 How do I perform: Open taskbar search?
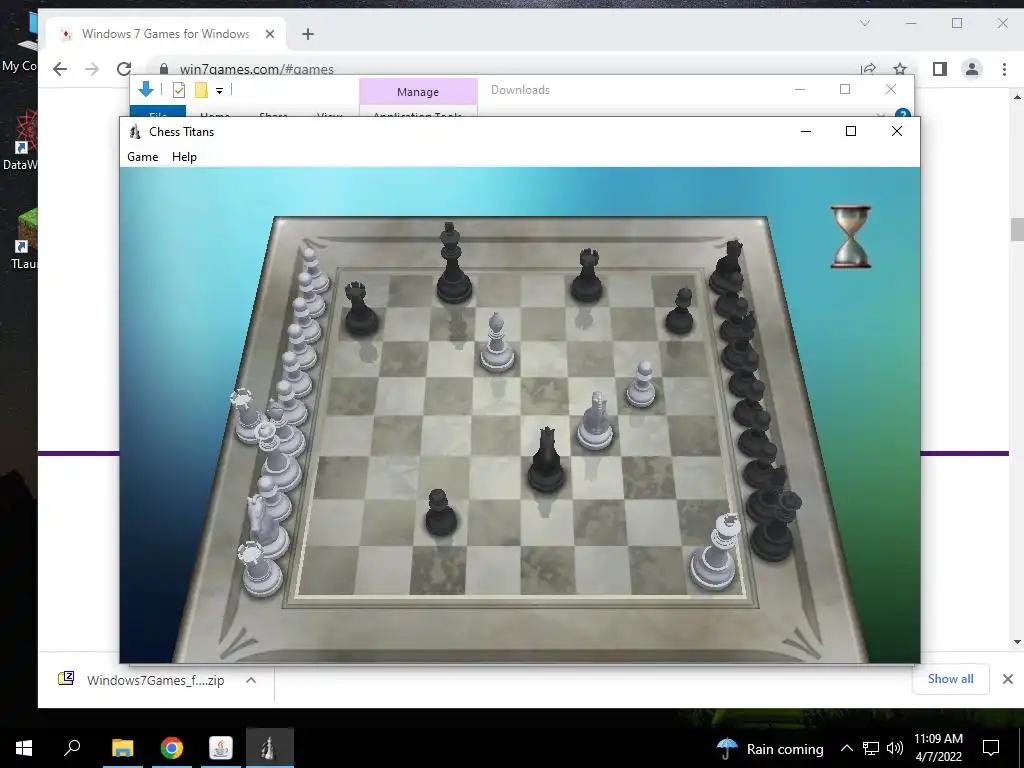tap(72, 748)
